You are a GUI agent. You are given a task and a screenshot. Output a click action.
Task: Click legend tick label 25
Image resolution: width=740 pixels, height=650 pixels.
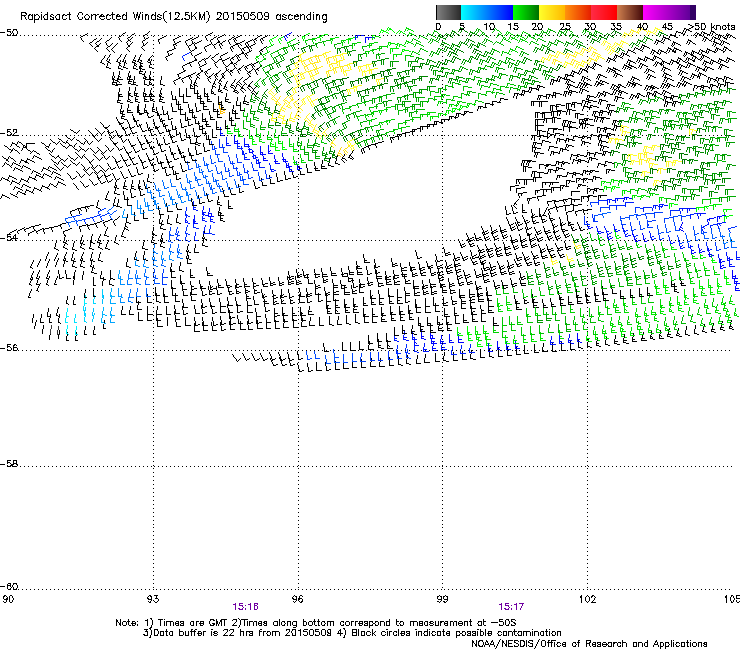point(565,27)
